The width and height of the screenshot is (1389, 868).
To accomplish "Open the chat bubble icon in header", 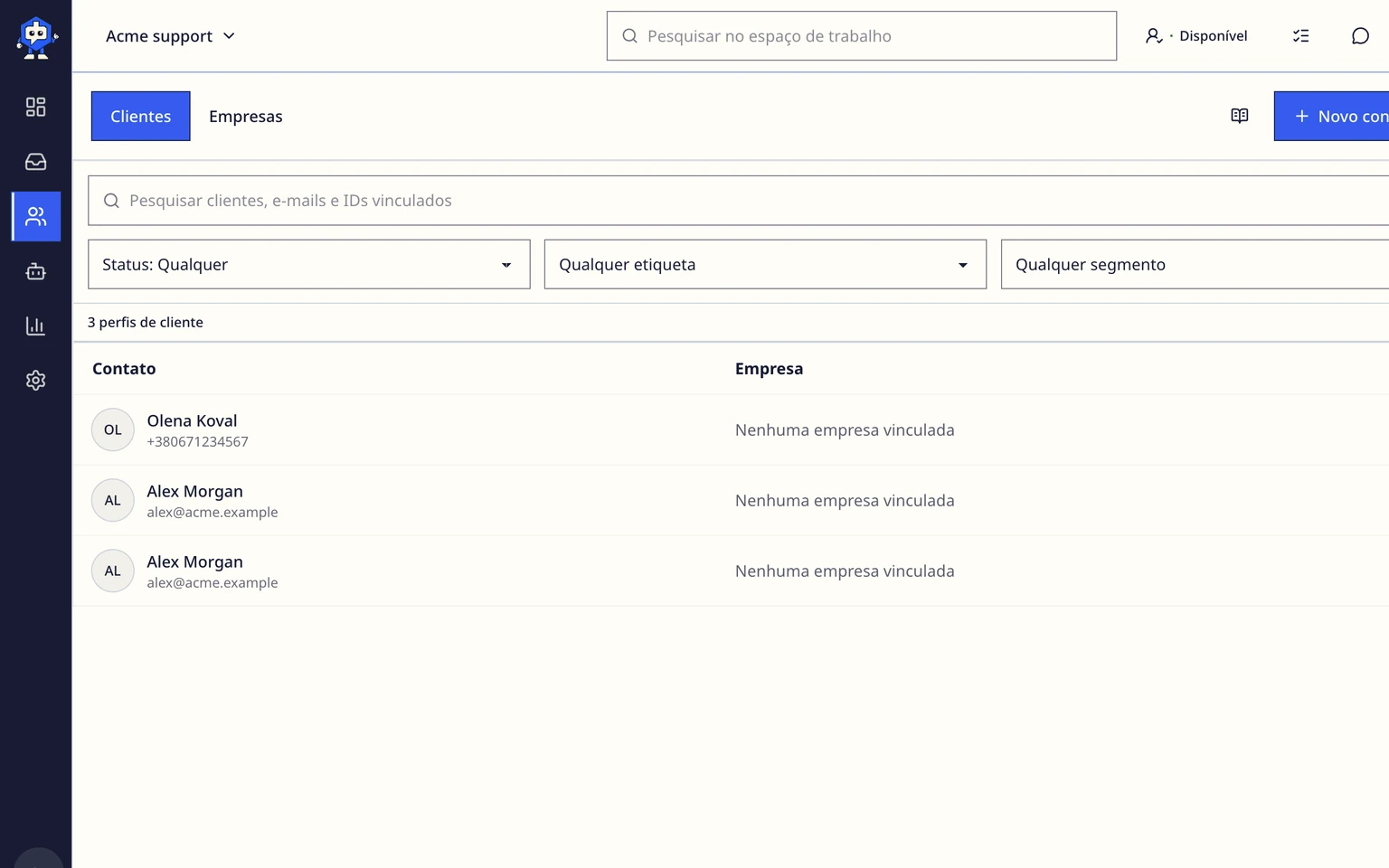I will (x=1360, y=36).
